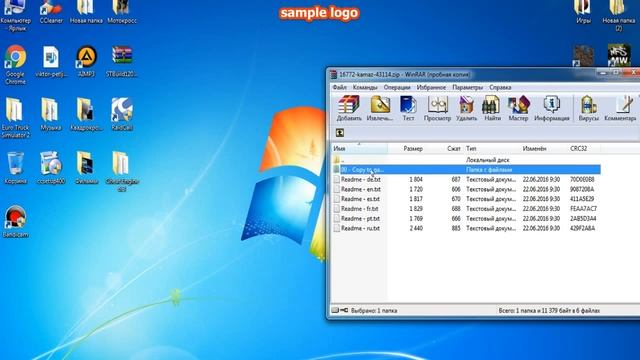Screen dimensions: 640x360
Task: Select the Bandicam desktop icon
Action: (x=16, y=222)
